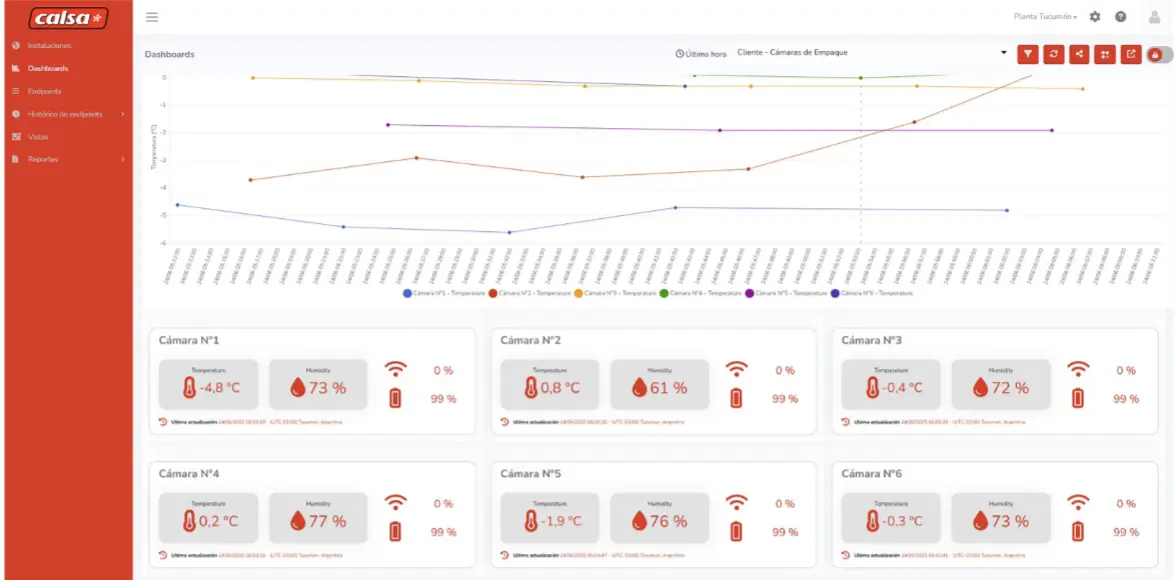The image size is (1176, 580).
Task: Expand the Planta Tucumán selector
Action: click(1046, 17)
